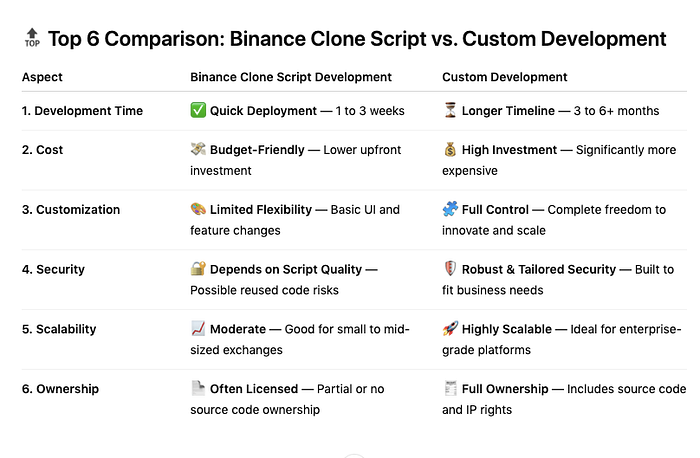Click the paint palette icon for Limited Flexibility
The height and width of the screenshot is (458, 700).
tap(198, 210)
